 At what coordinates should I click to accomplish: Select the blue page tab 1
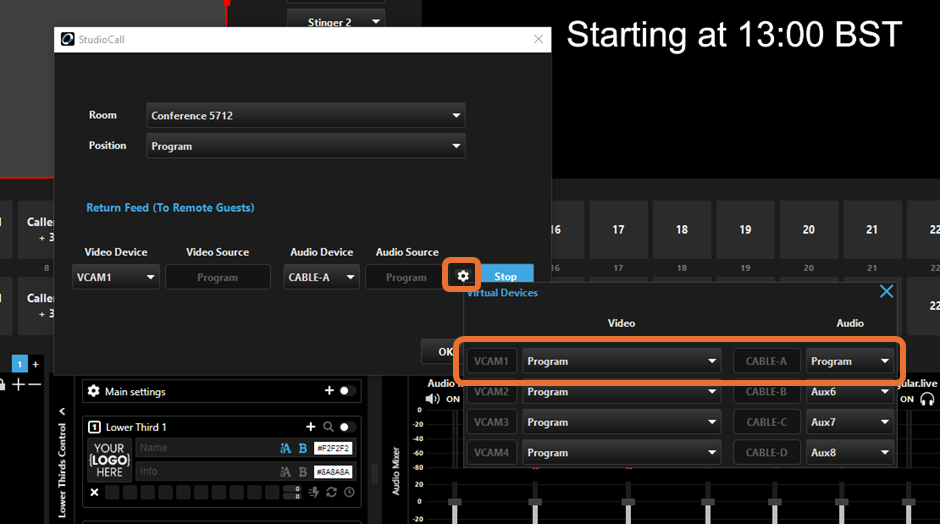[20, 364]
